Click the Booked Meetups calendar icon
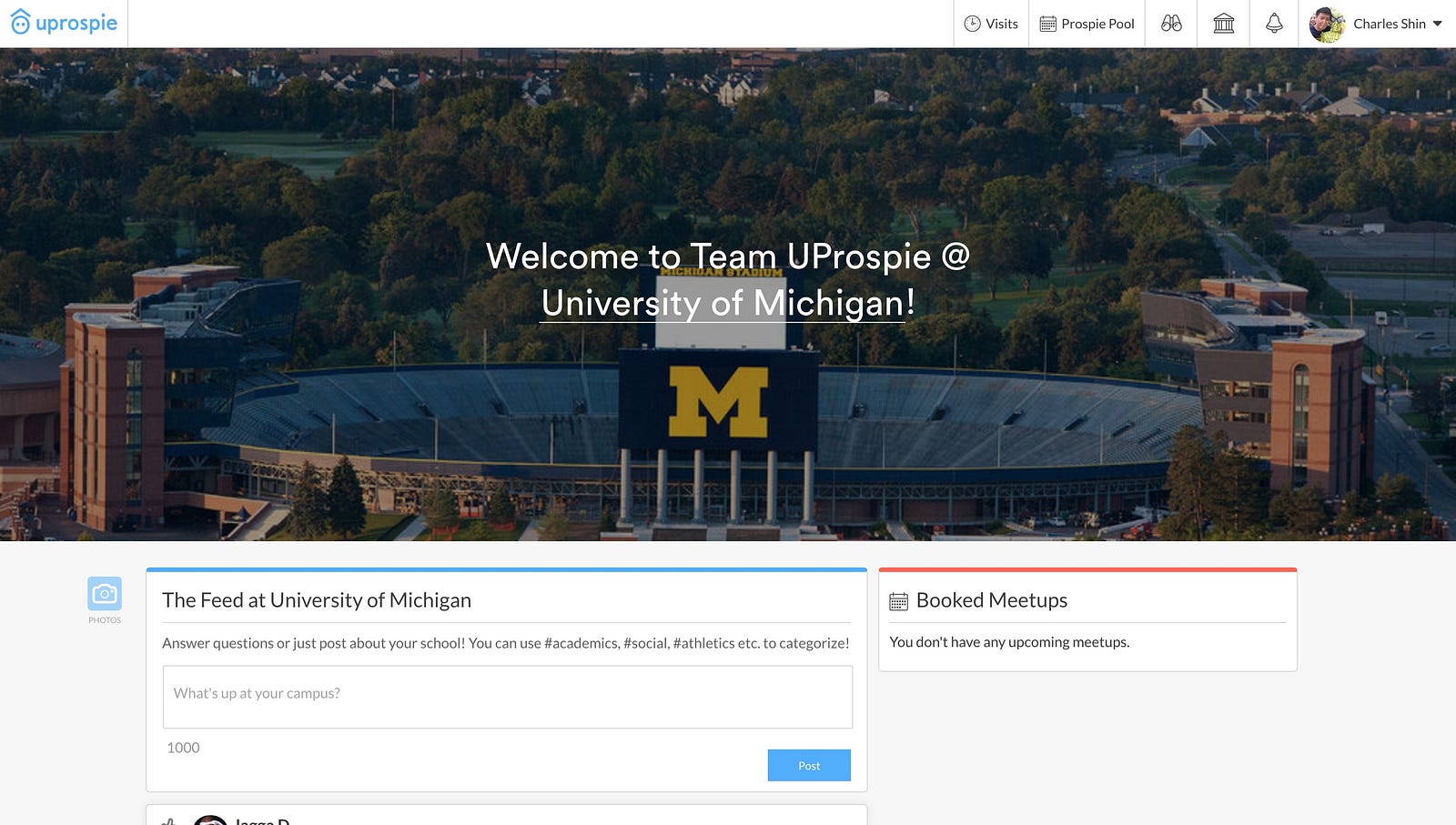Viewport: 1456px width, 825px height. [898, 601]
